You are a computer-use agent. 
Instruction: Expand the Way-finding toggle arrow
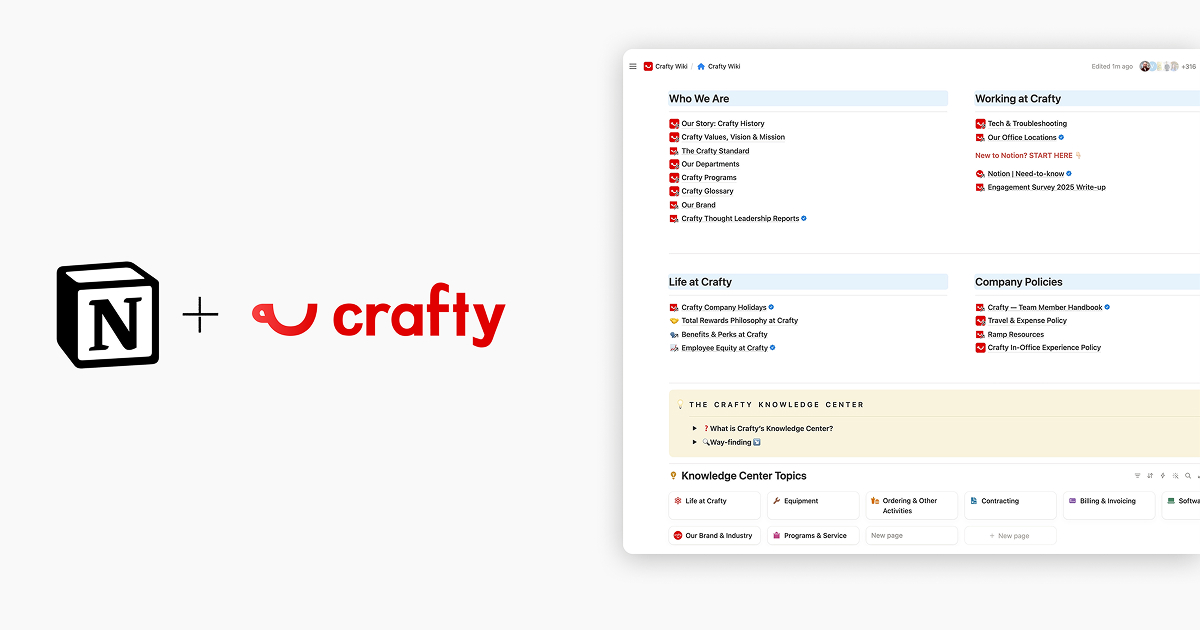[x=695, y=442]
